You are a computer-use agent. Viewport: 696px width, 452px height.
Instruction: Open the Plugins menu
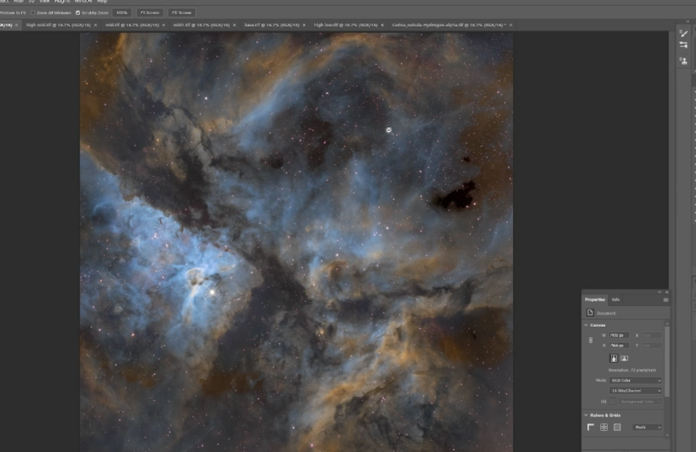point(62,1)
